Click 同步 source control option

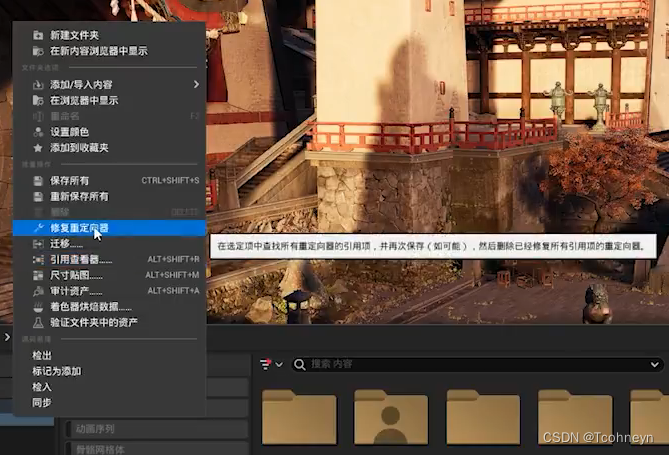pos(42,403)
